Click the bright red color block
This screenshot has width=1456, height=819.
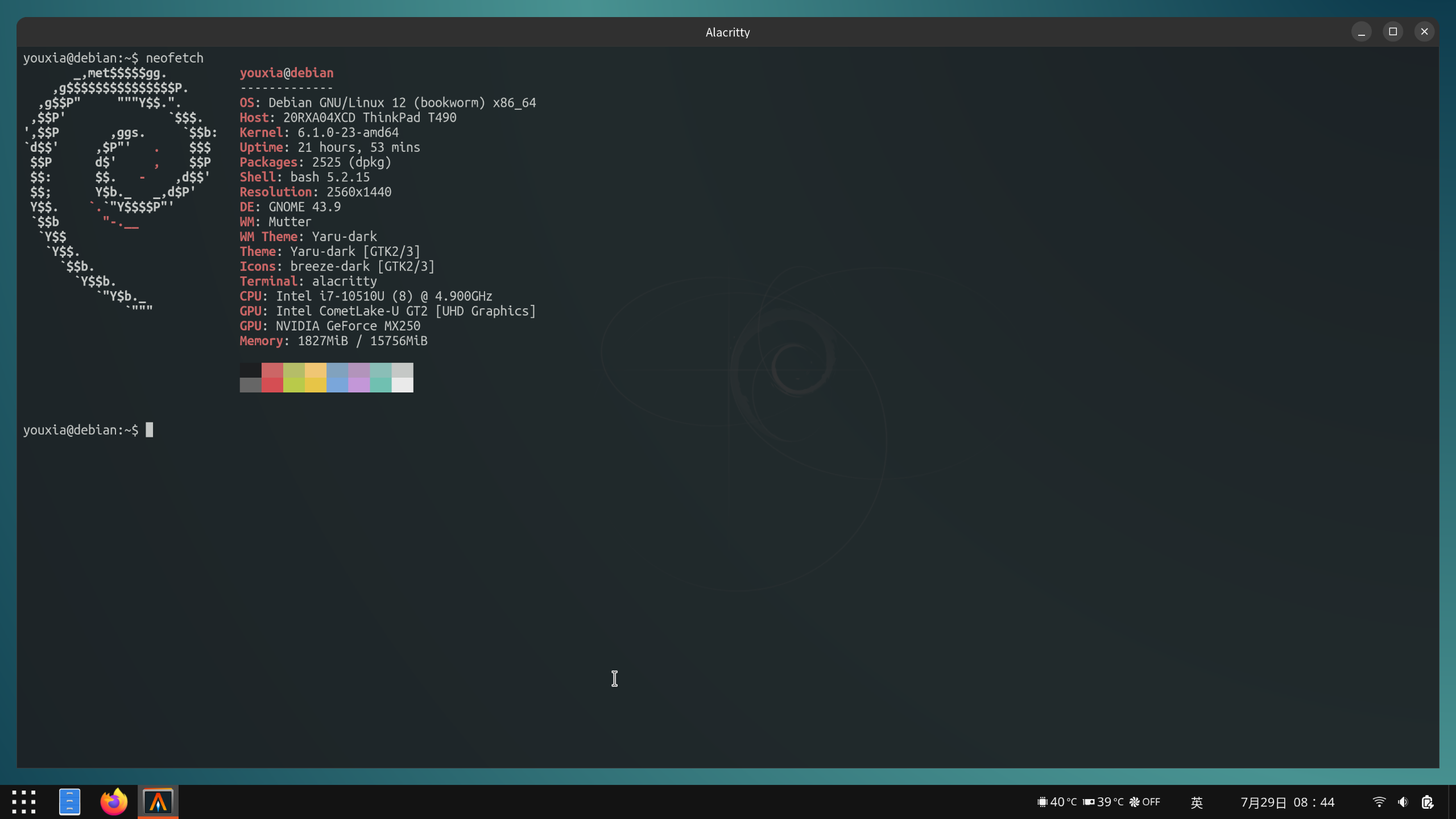click(x=272, y=385)
